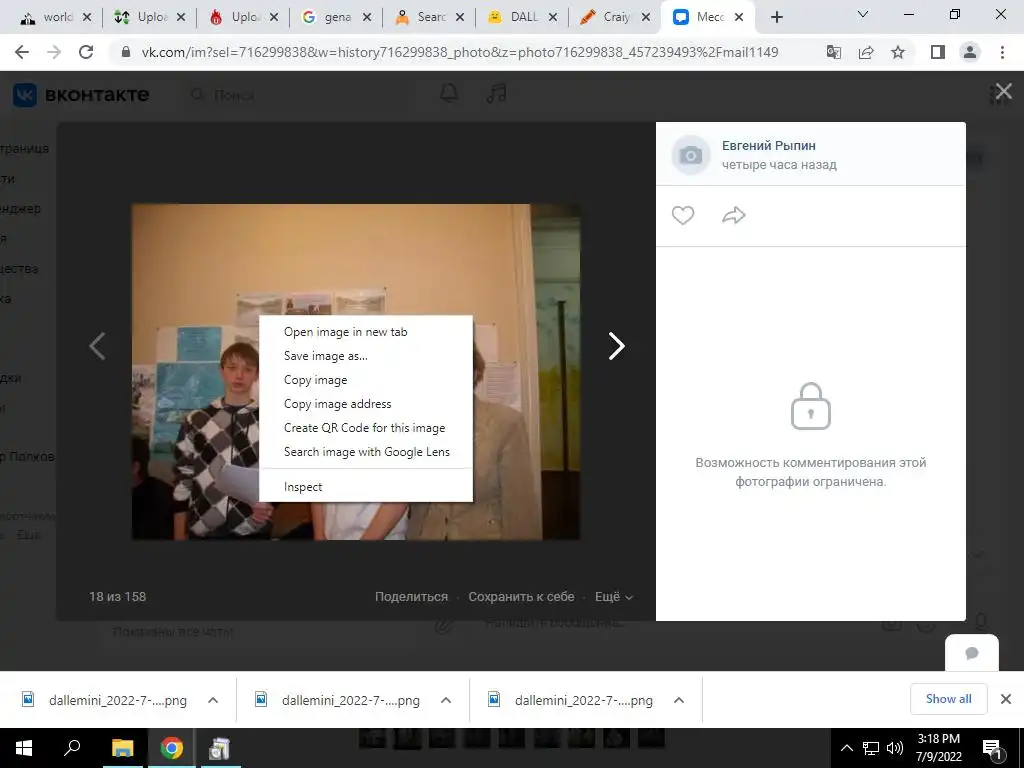
Task: Open File Explorer from taskbar
Action: tap(122, 748)
